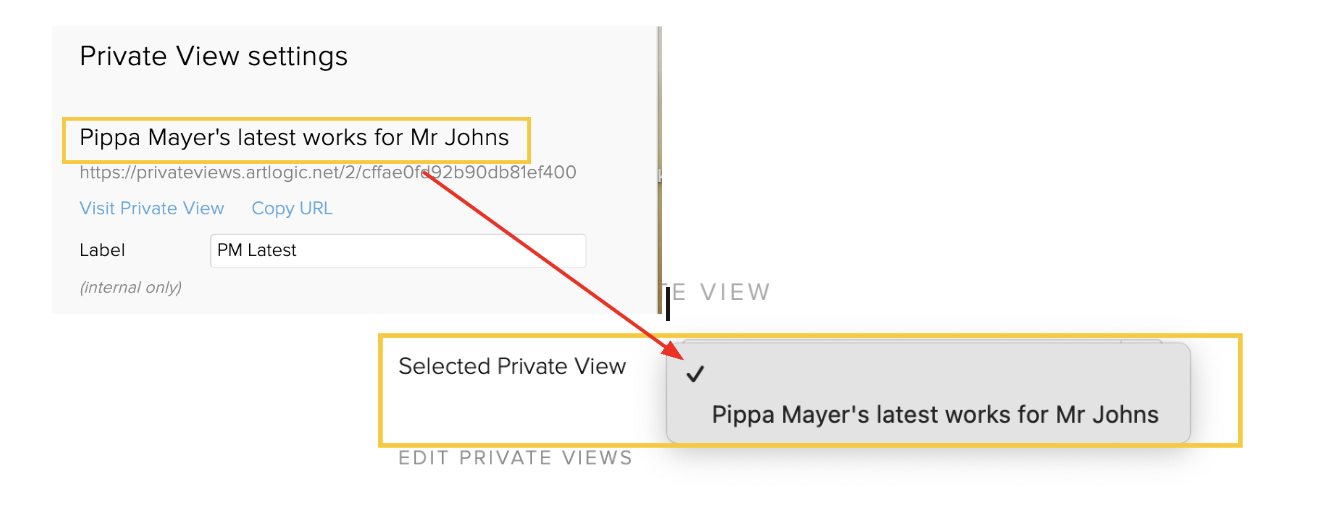Viewport: 1330px width, 508px height.
Task: Choose Pippa Mayer's latest works in the dropdown menu
Action: 934,414
